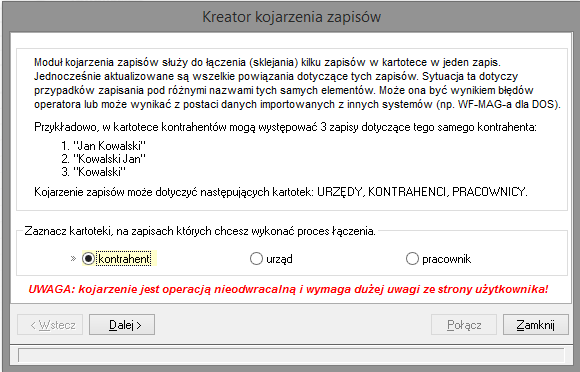Click the disabled Połącz button

pyautogui.click(x=464, y=325)
